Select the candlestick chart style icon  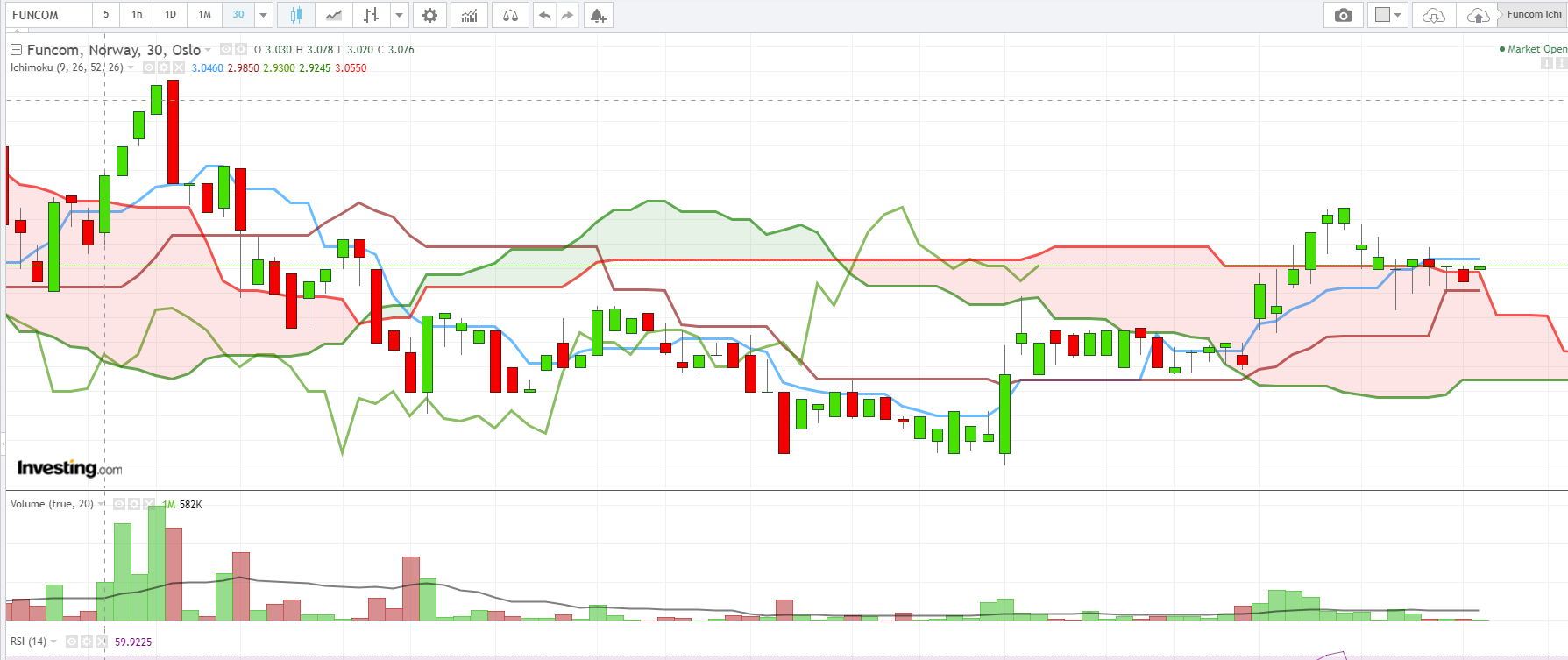tap(295, 15)
